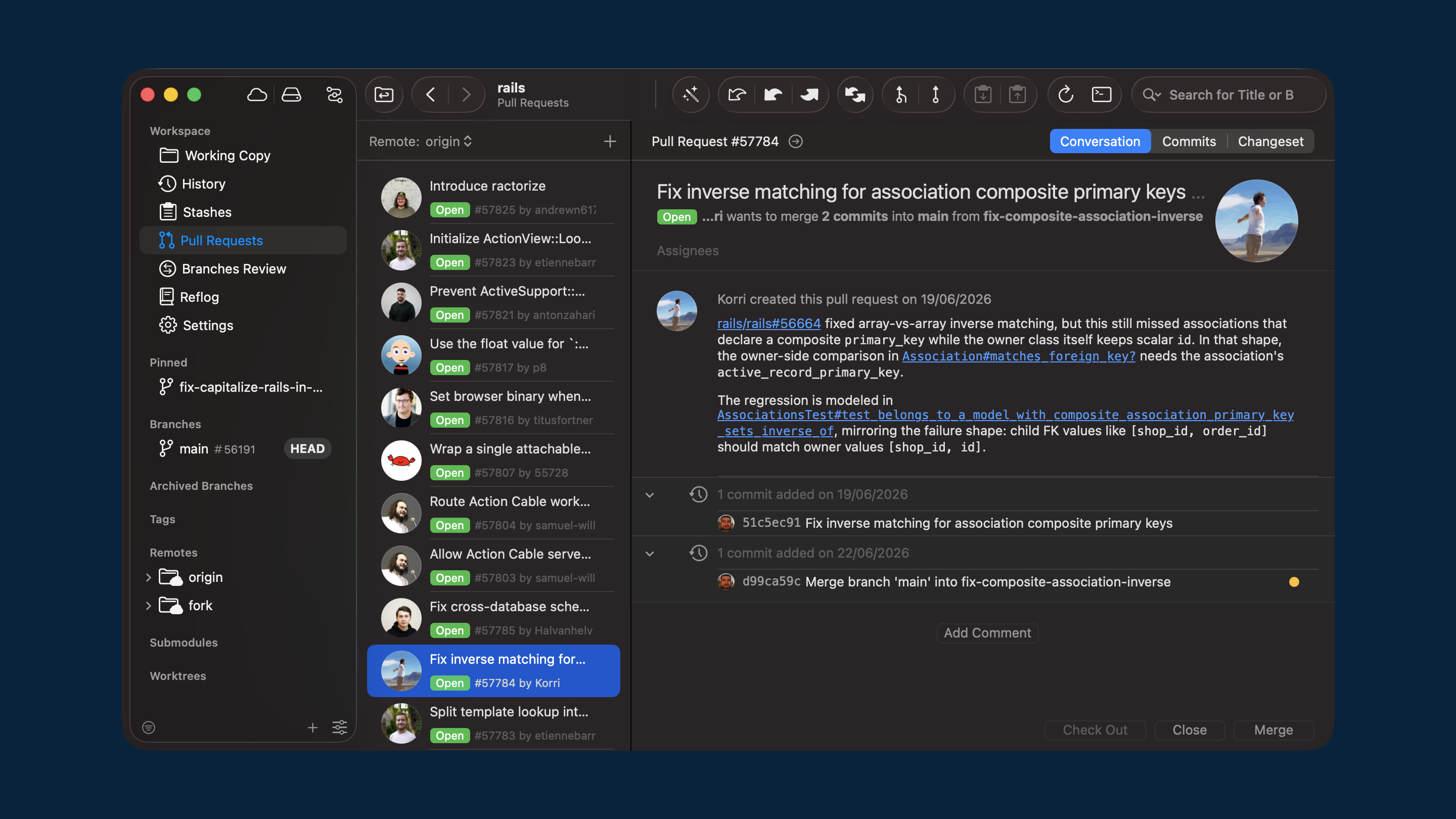Navigate forward with the right chevron

coord(466,95)
